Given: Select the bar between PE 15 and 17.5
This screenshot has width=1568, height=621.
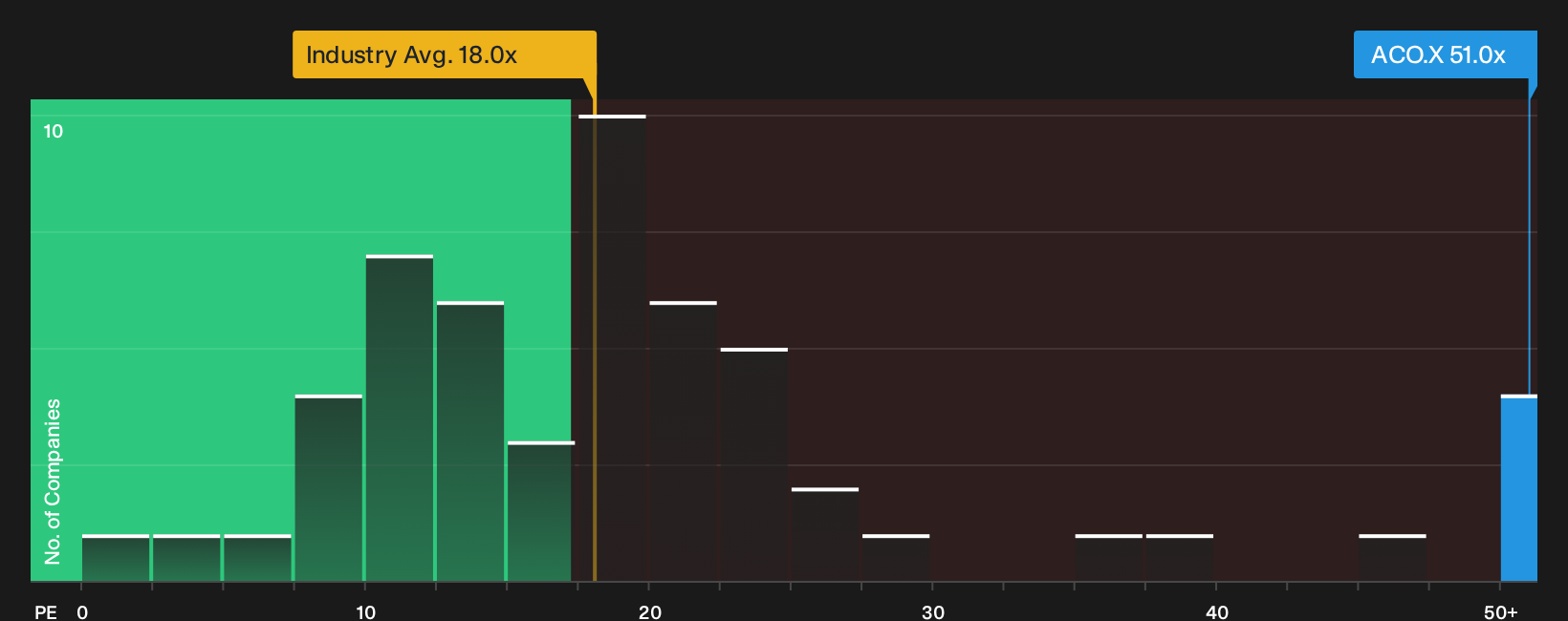Looking at the screenshot, I should tap(541, 511).
